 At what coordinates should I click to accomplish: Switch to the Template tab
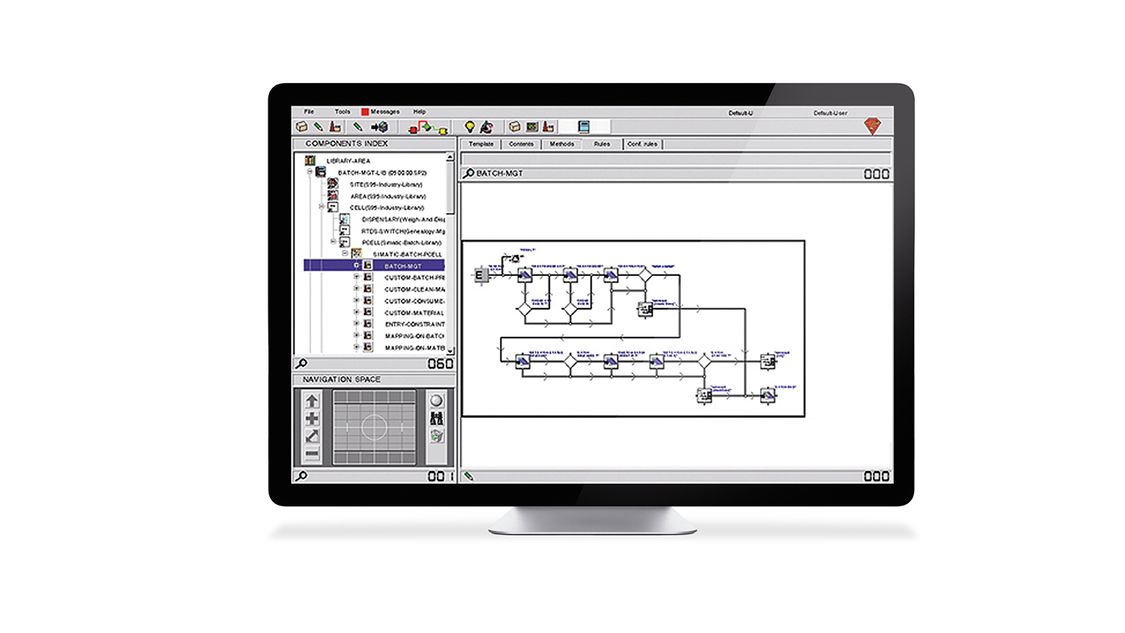(x=481, y=144)
